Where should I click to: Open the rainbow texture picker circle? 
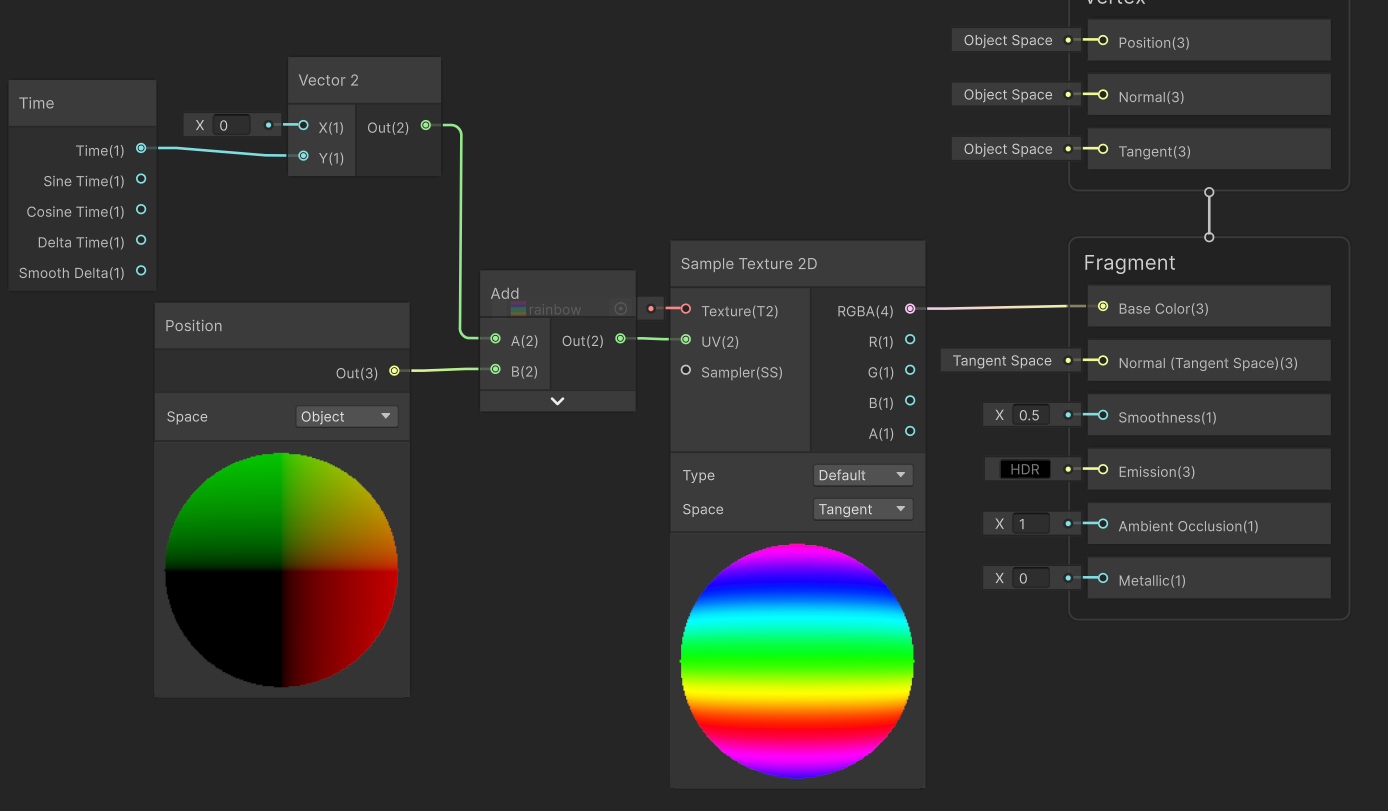pos(620,309)
